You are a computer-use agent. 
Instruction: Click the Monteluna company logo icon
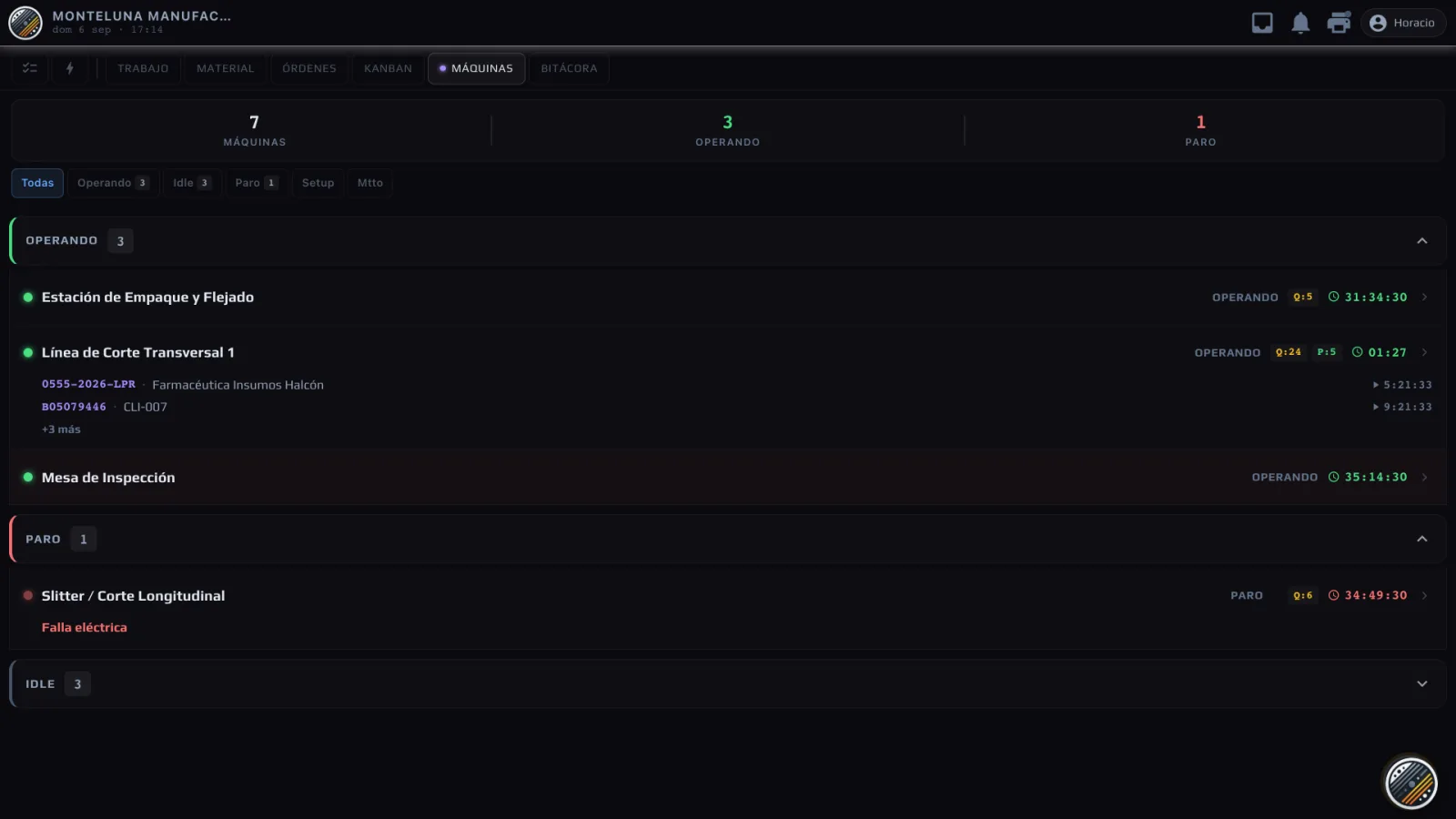25,23
